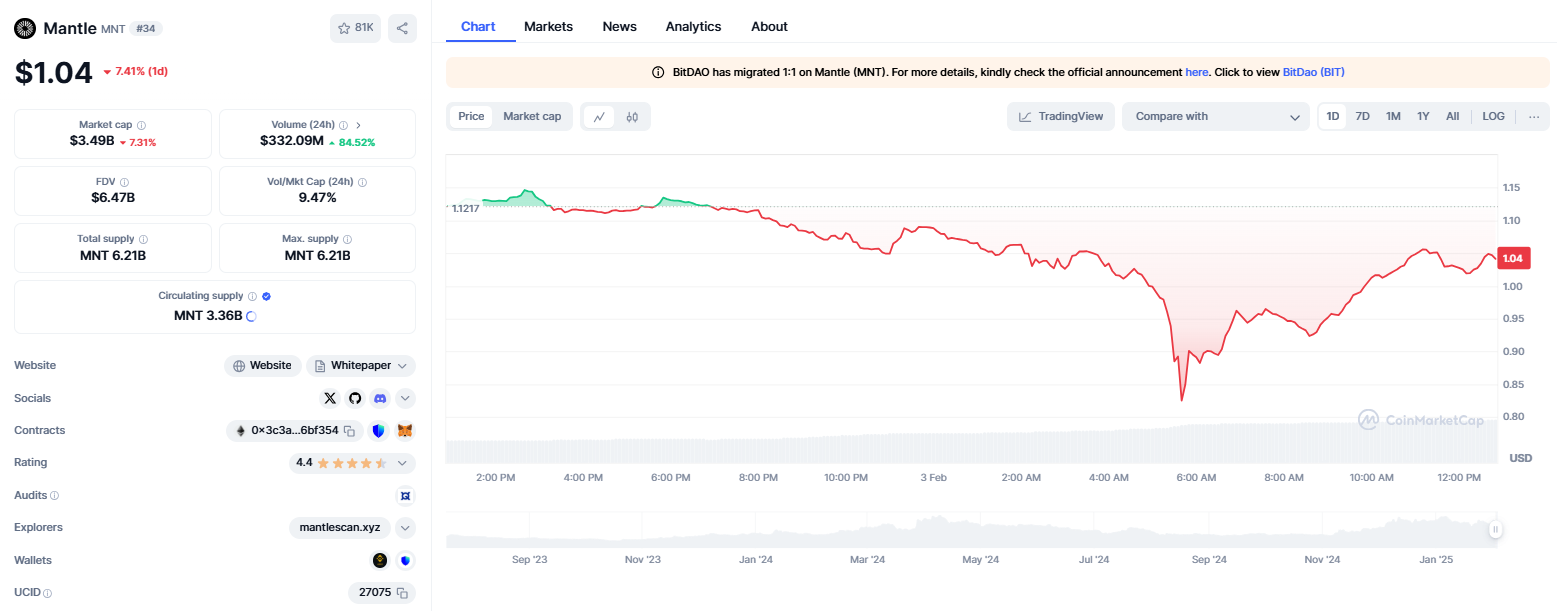Add Mantle to watchlist via star button
Screen dimensions: 1557x611
point(355,28)
